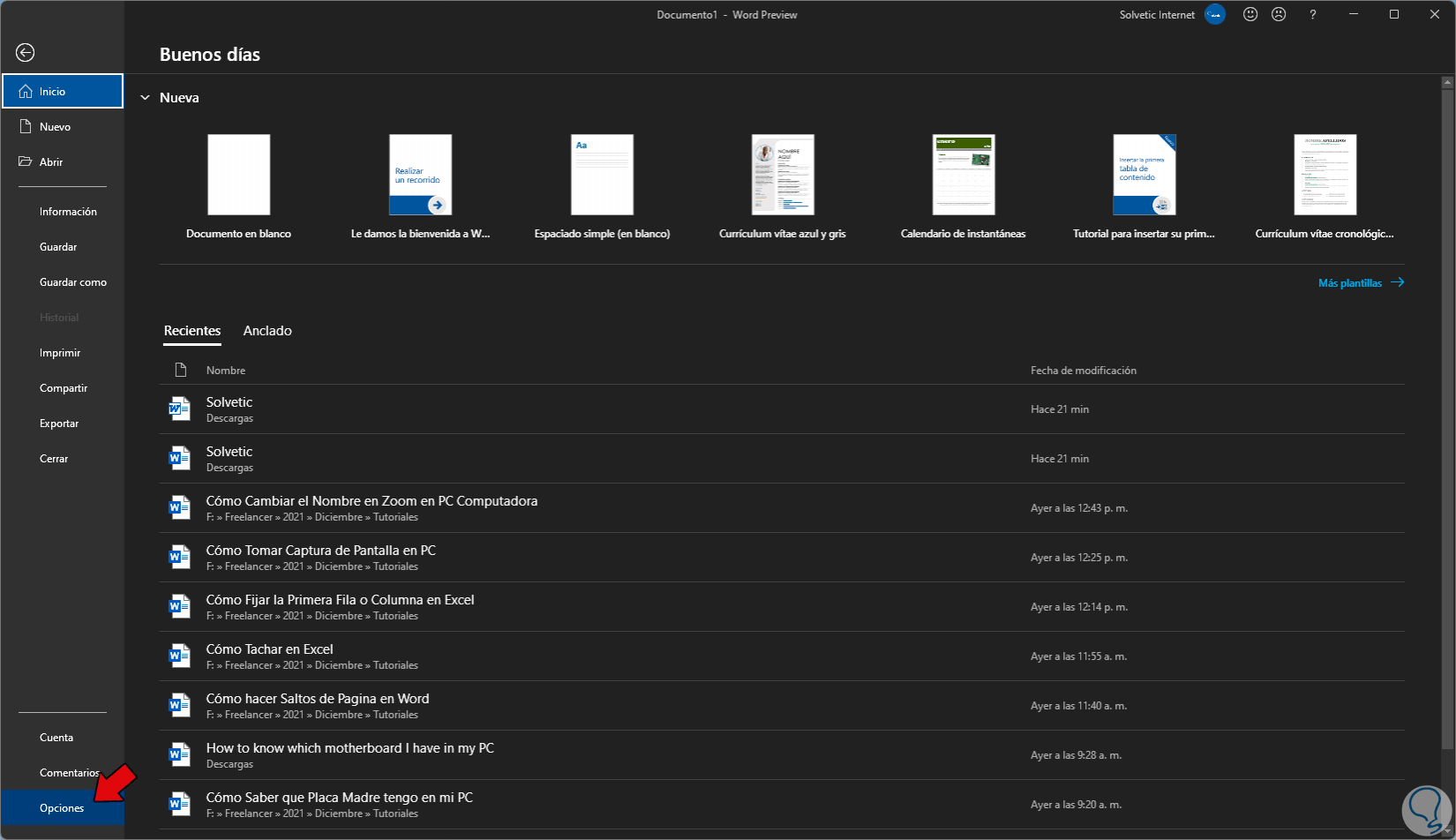Switch to the Recientes tab

pos(192,331)
